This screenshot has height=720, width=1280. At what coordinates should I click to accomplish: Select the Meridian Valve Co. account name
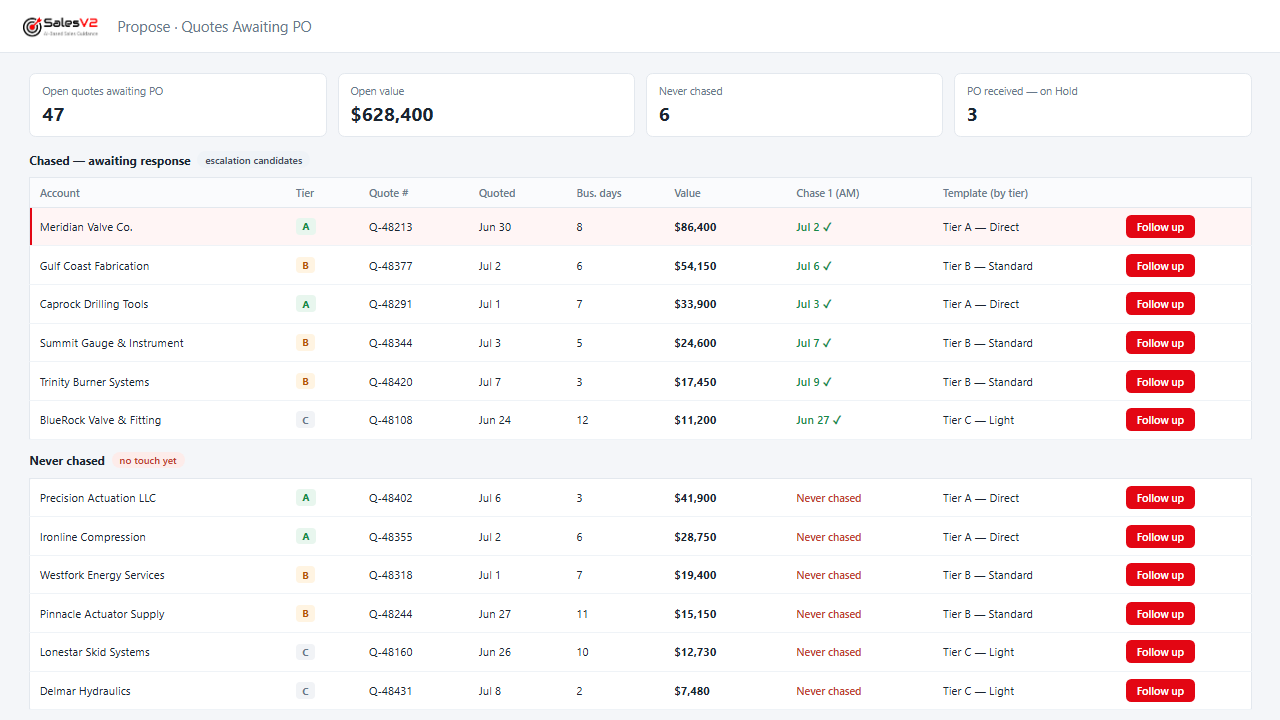(x=86, y=227)
